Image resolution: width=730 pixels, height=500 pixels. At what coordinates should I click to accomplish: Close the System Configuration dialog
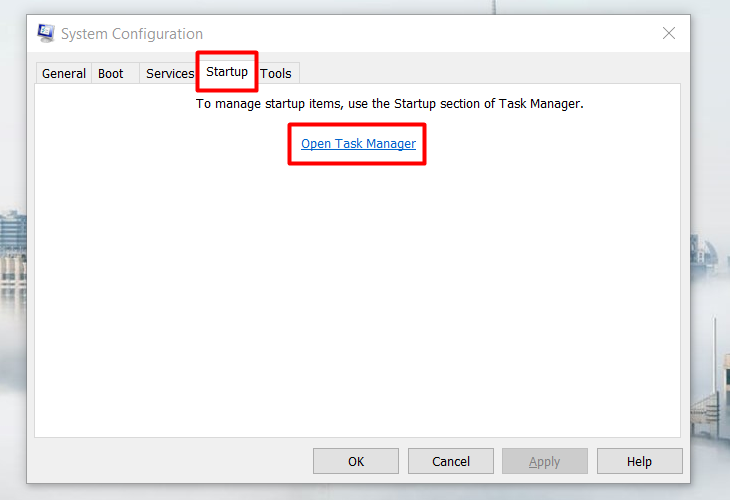tap(668, 34)
